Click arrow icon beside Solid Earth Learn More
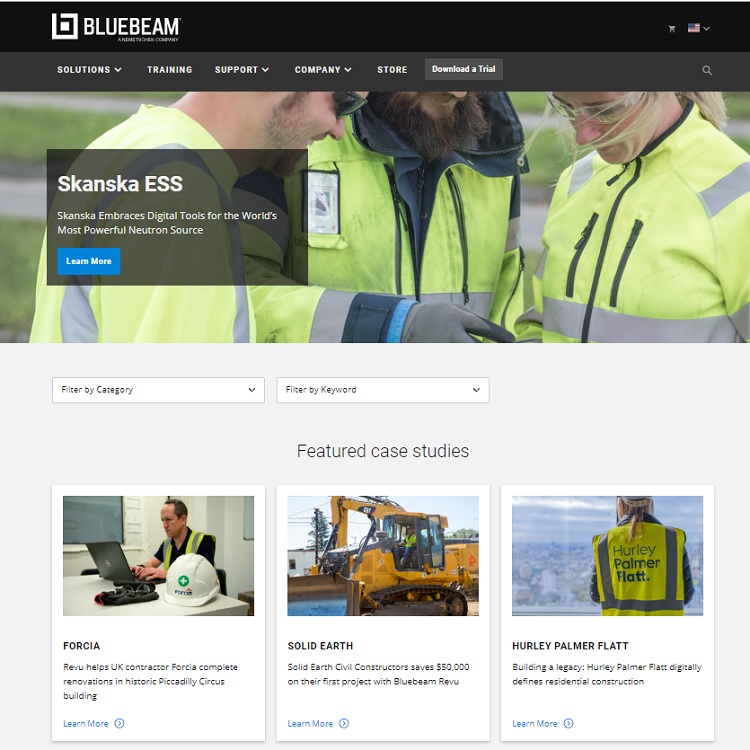Viewport: 750px width, 750px height. [344, 723]
